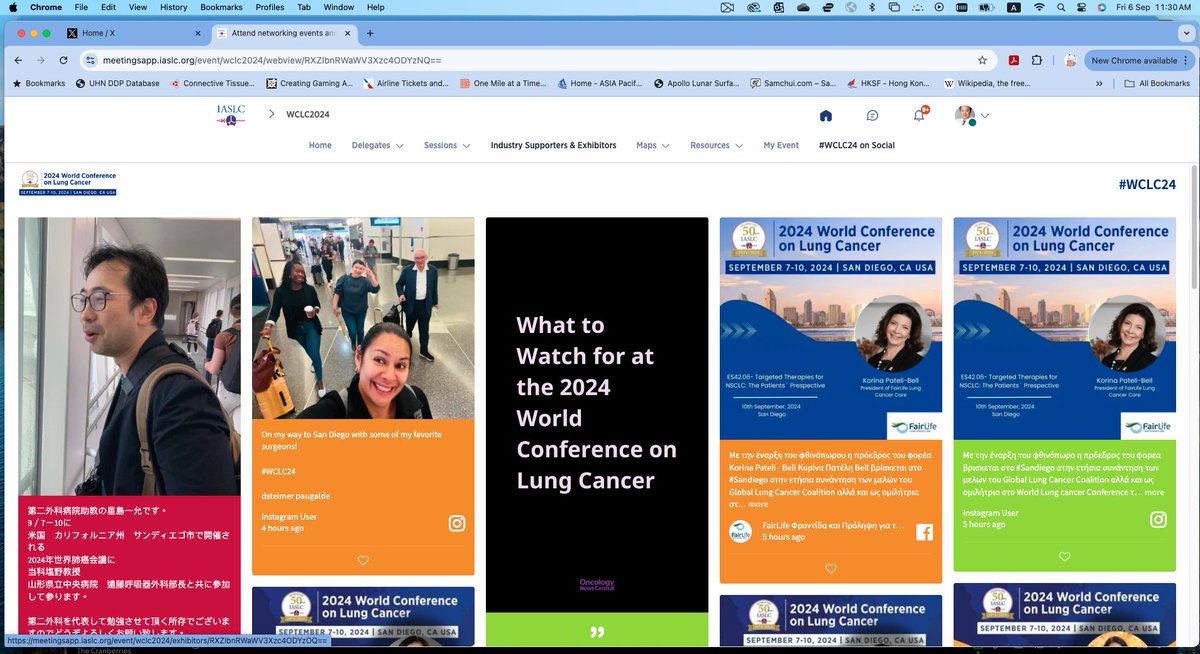
Task: View site information icon in address bar
Action: (x=90, y=60)
